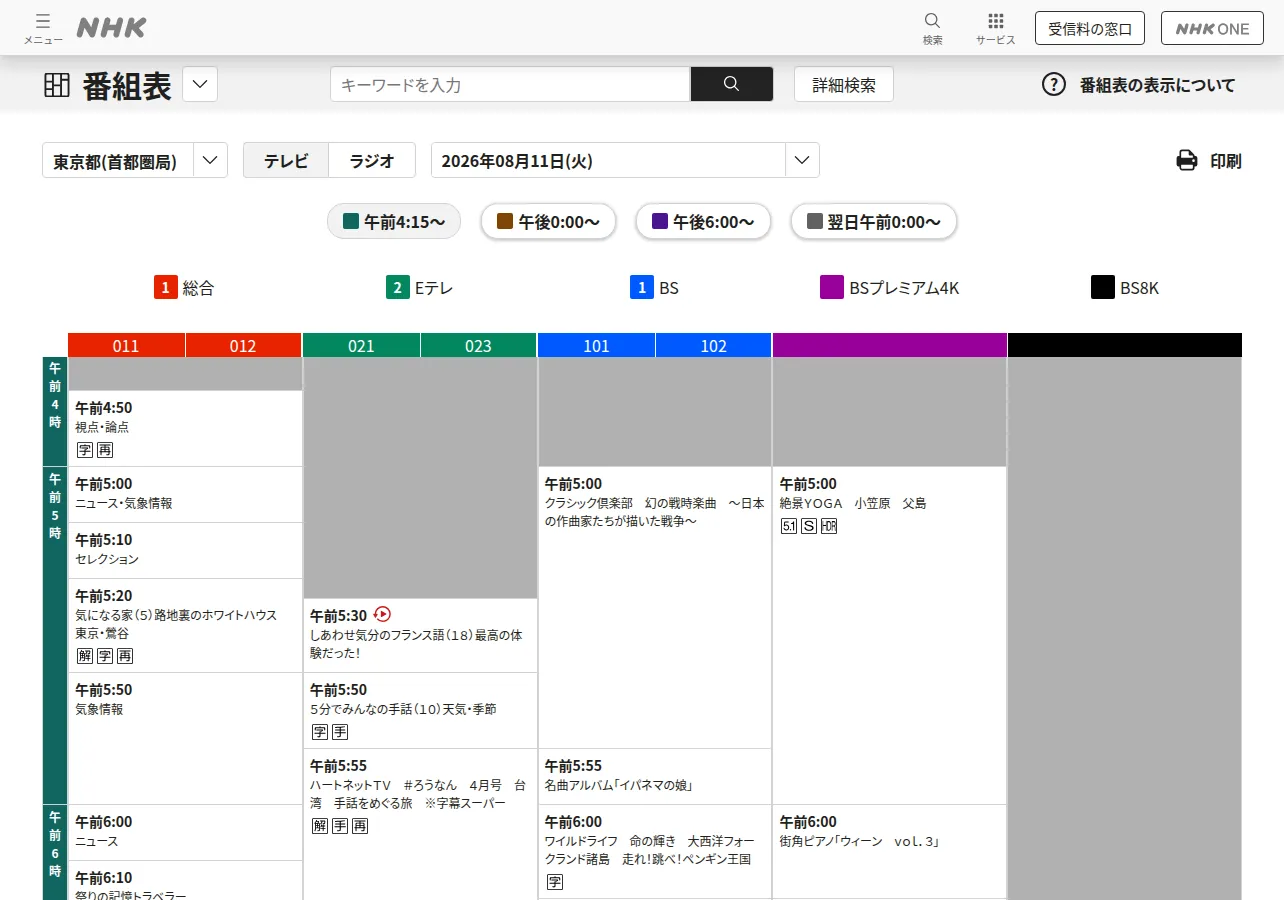Click the green Eテレ channel 2 icon
The width and height of the screenshot is (1284, 900).
click(x=398, y=288)
